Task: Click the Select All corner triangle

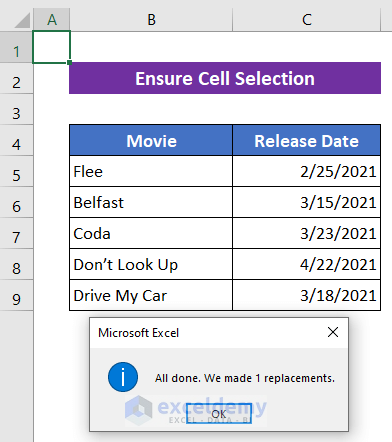Action: click(x=22, y=20)
